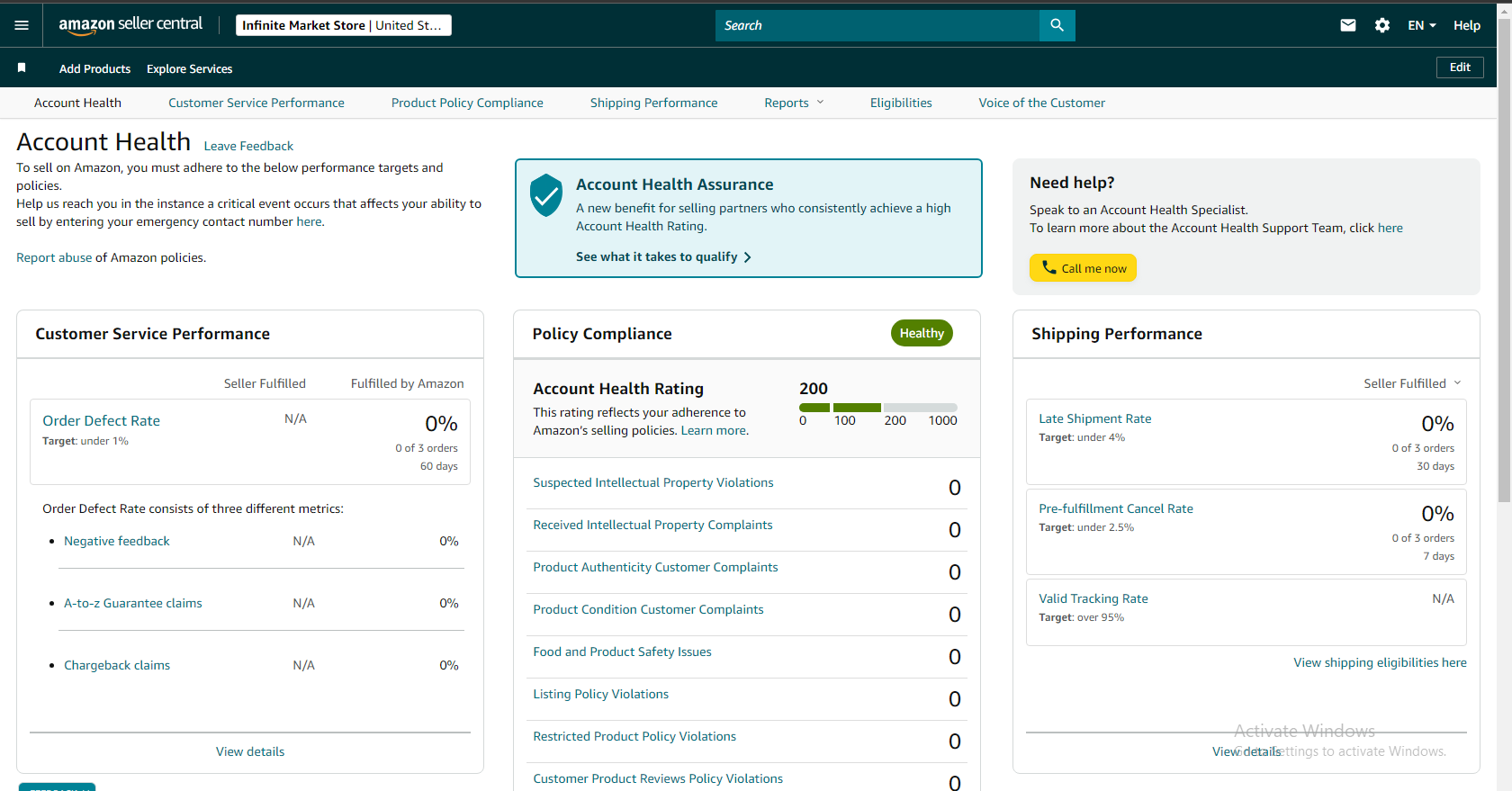Open the Negative feedback link
This screenshot has width=1512, height=791.
pos(117,541)
